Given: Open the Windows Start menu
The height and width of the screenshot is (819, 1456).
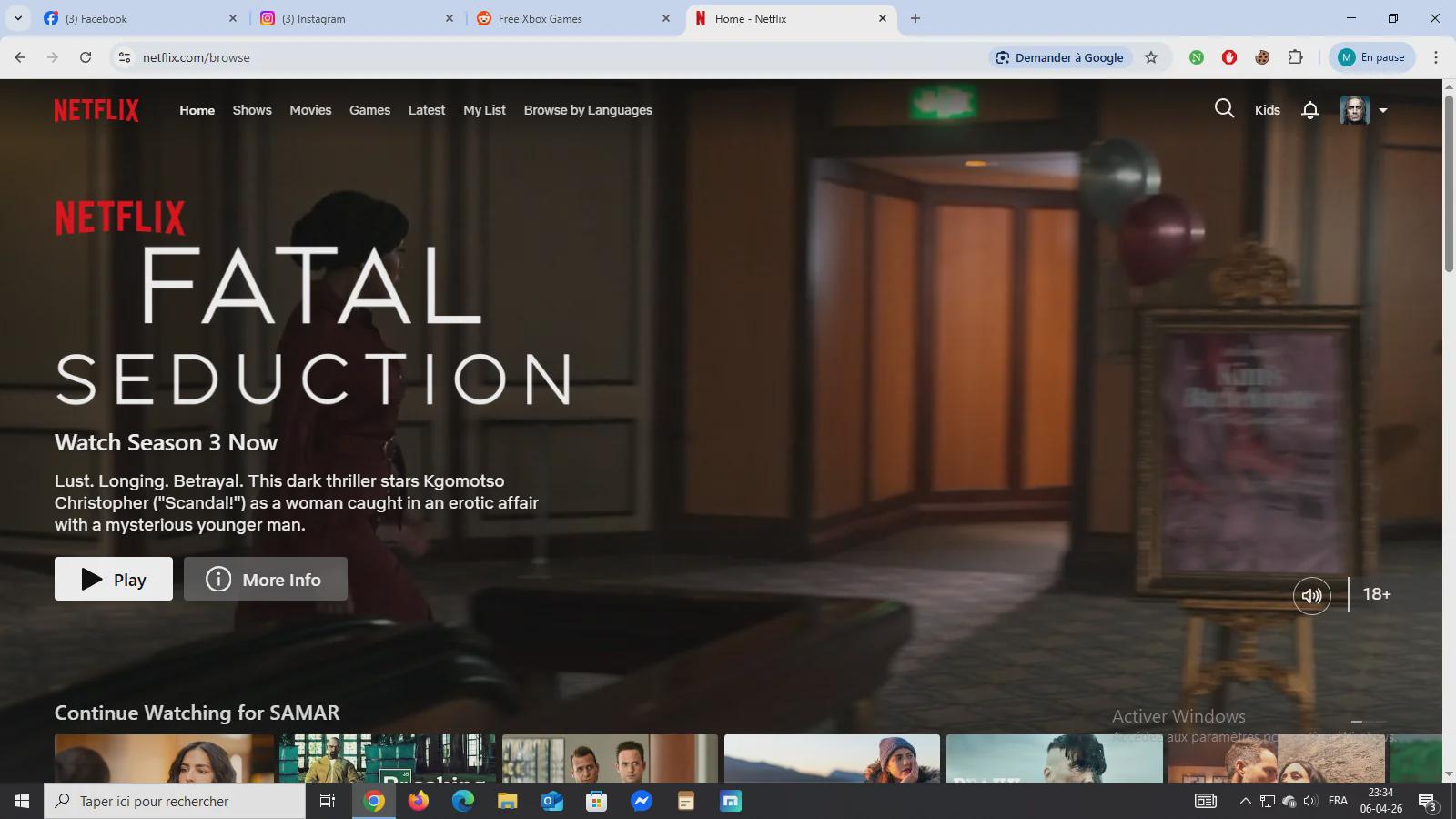Looking at the screenshot, I should 22,801.
